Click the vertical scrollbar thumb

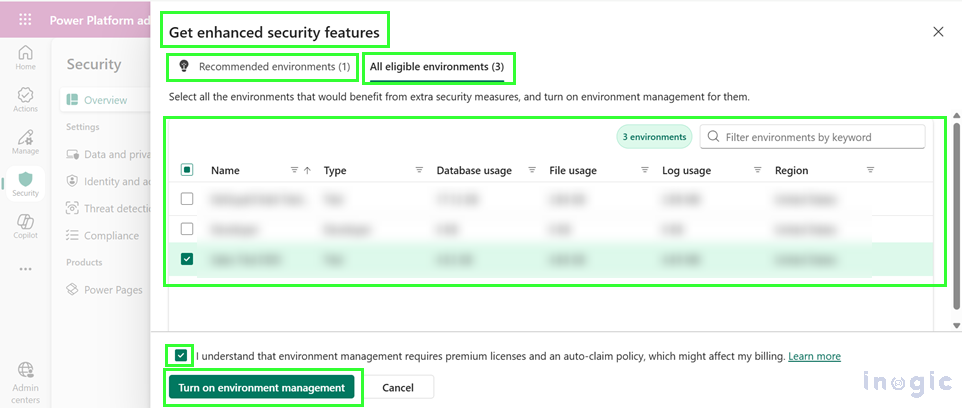956,215
